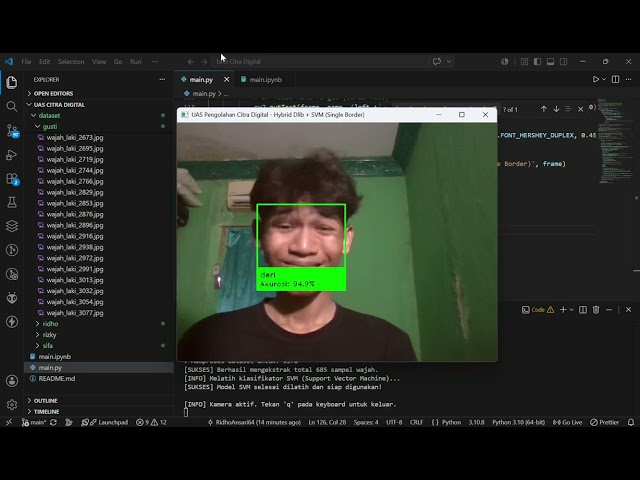Open the Manage gear settings
The image size is (640, 480).
(x=12, y=404)
